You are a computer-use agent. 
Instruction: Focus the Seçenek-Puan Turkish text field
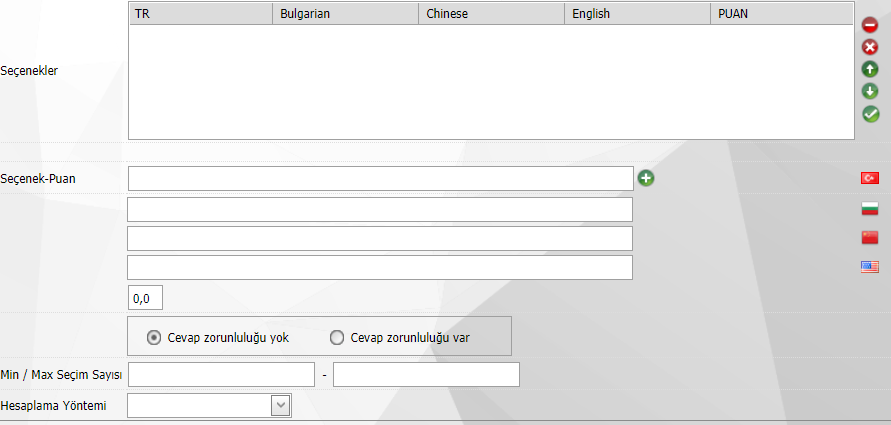point(381,178)
